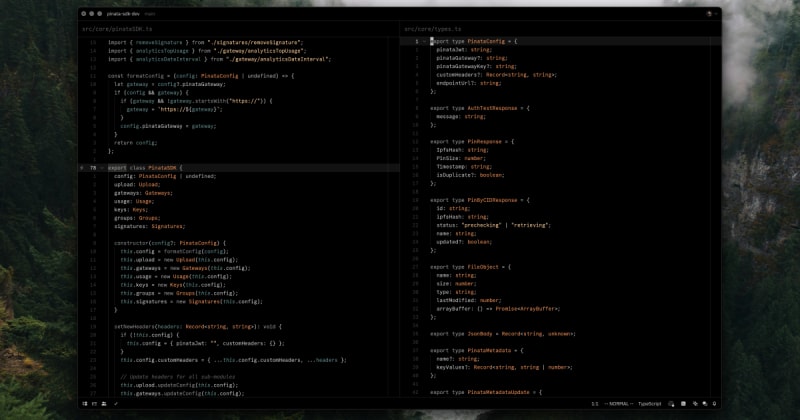Click the second icon from right in status bar
The image size is (800, 420).
click(703, 404)
